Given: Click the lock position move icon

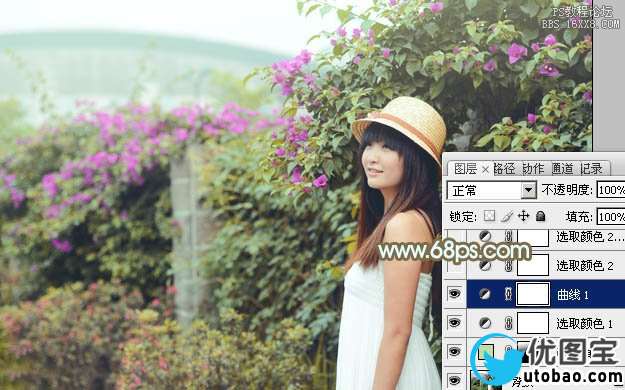Looking at the screenshot, I should click(x=523, y=216).
